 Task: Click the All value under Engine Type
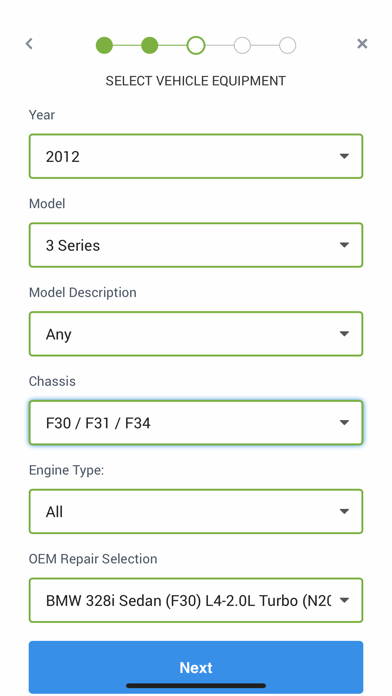pyautogui.click(x=54, y=512)
